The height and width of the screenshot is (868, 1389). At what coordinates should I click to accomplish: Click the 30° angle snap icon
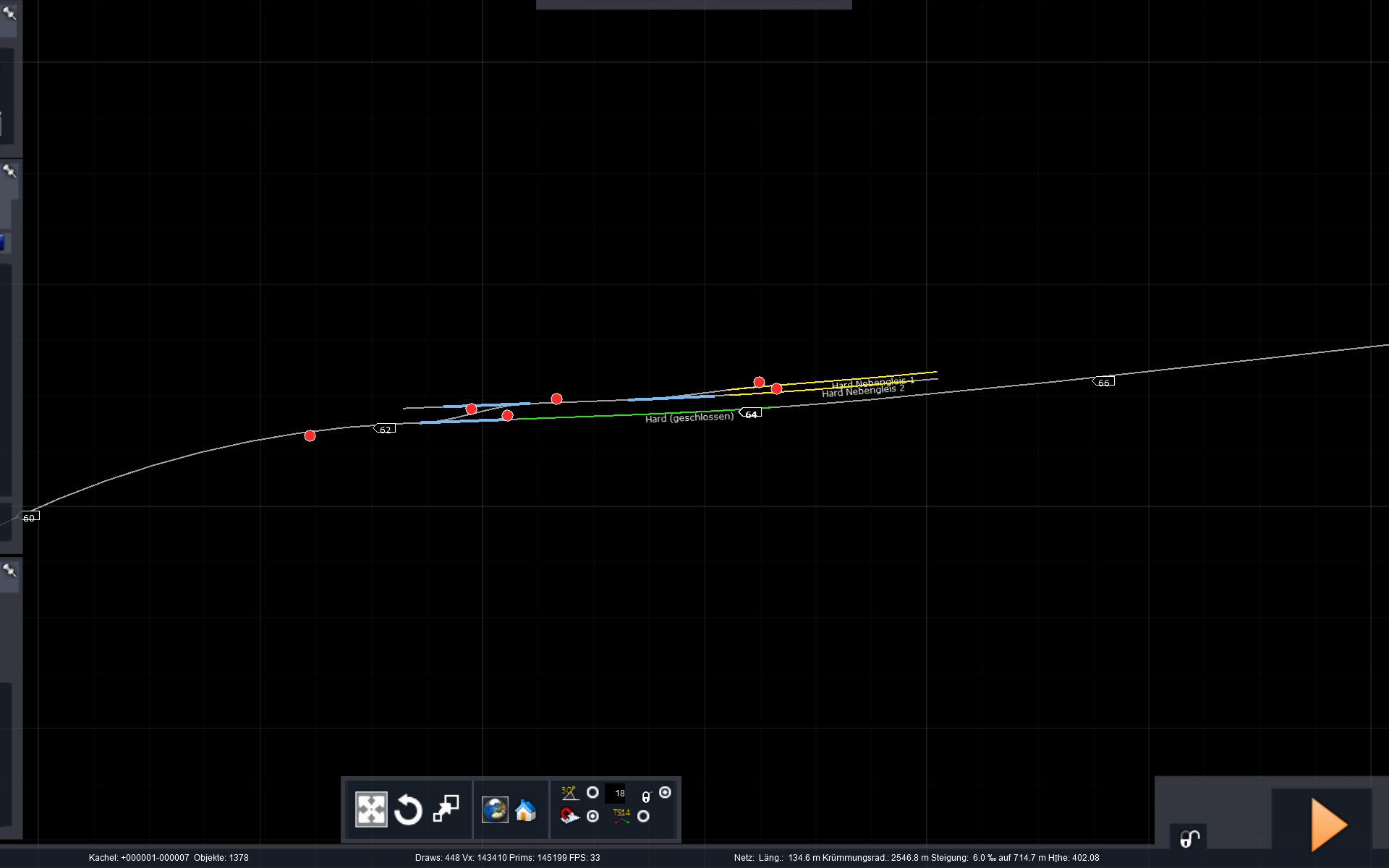569,793
